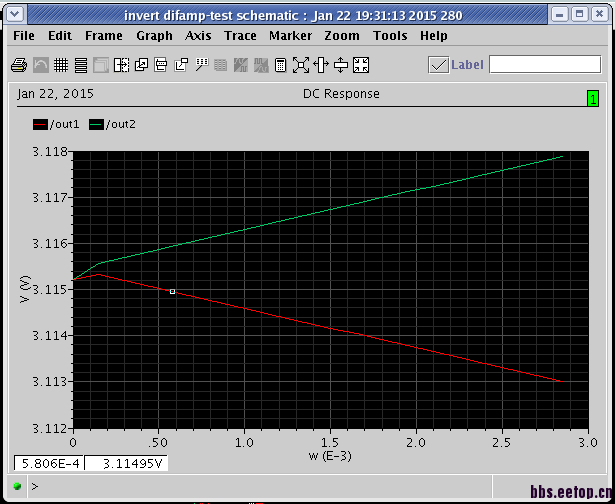Click the command prompt line at bottom
Image resolution: width=615 pixels, height=504 pixels.
(259, 487)
